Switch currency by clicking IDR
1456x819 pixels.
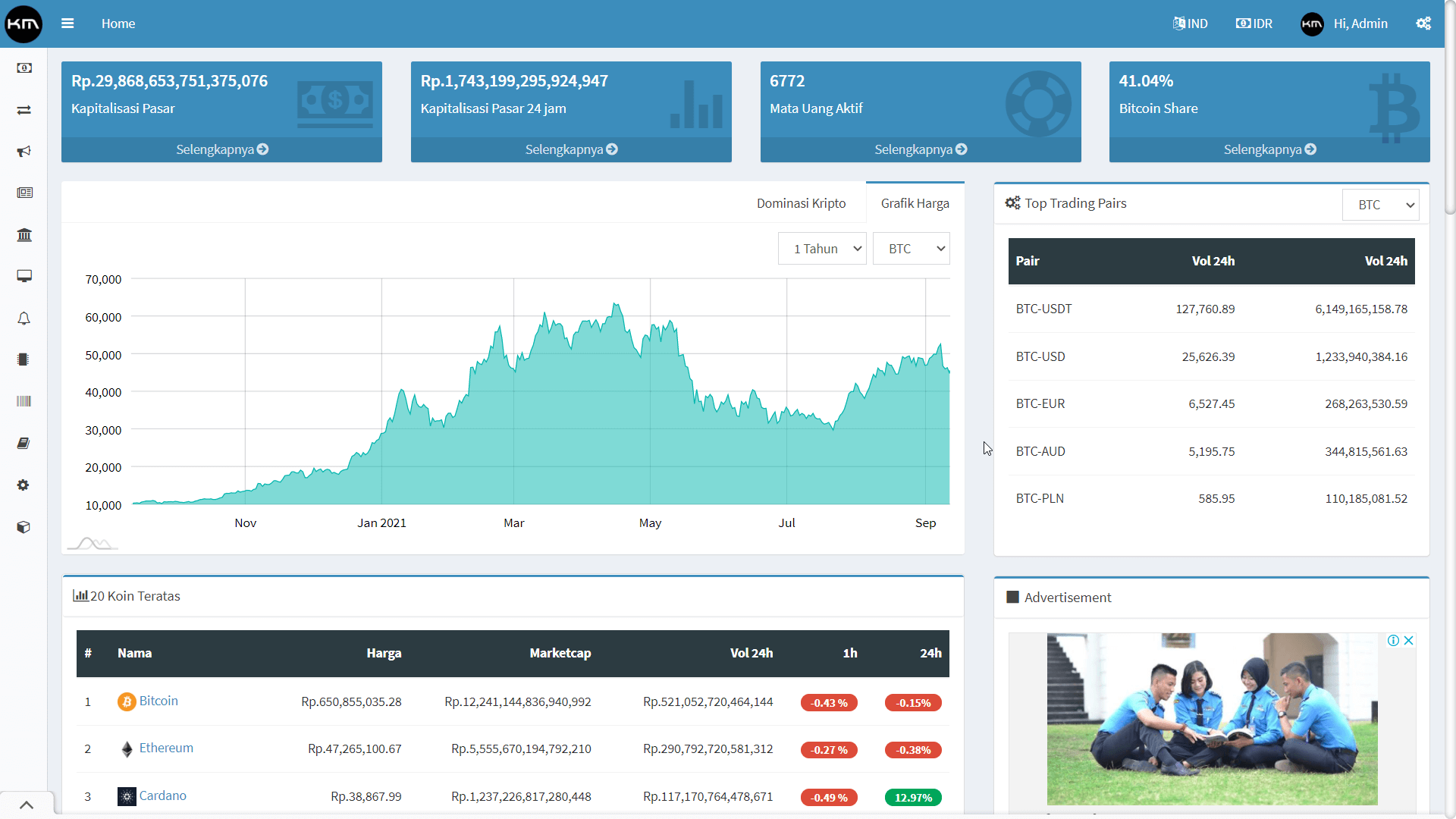(1254, 24)
